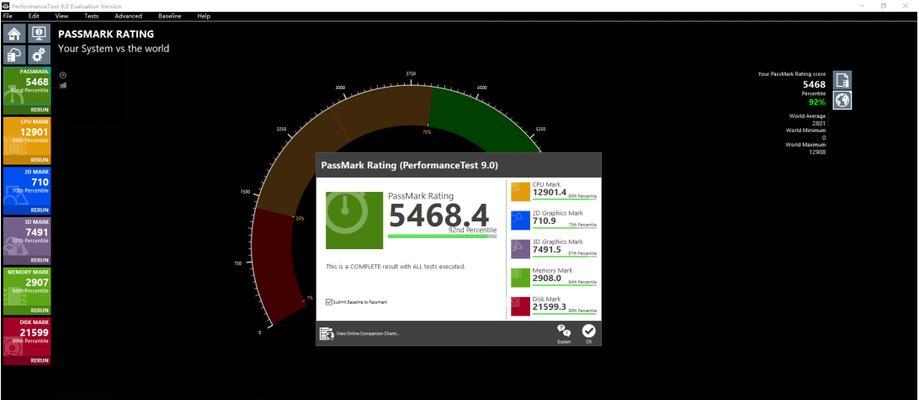The width and height of the screenshot is (919, 400).
Task: Rerun the 3D Mark test
Action: click(x=39, y=260)
